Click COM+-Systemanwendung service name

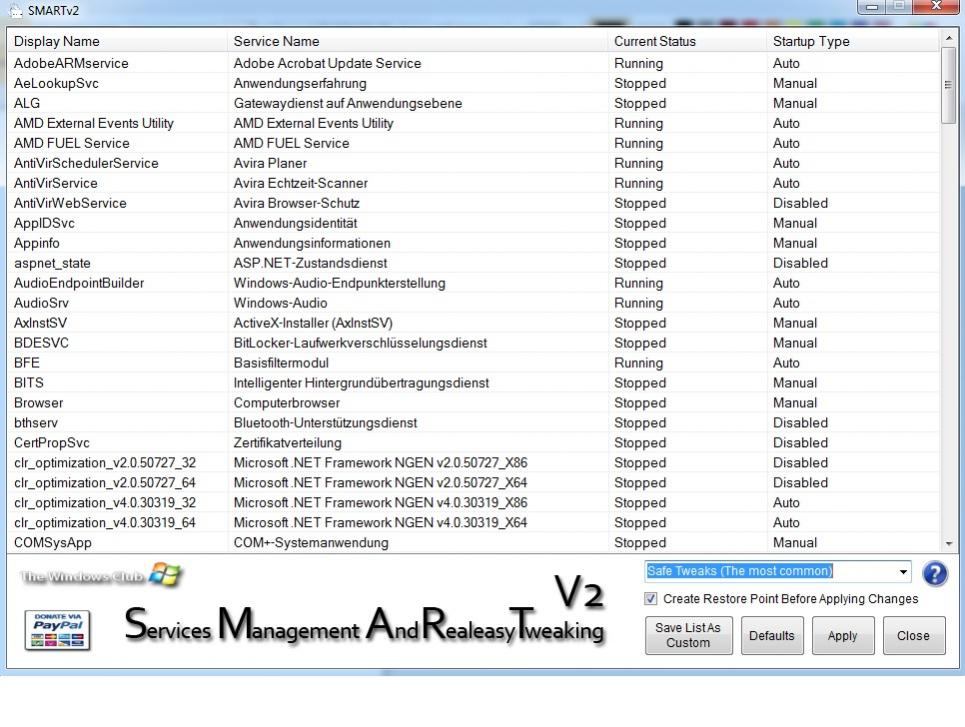[311, 542]
